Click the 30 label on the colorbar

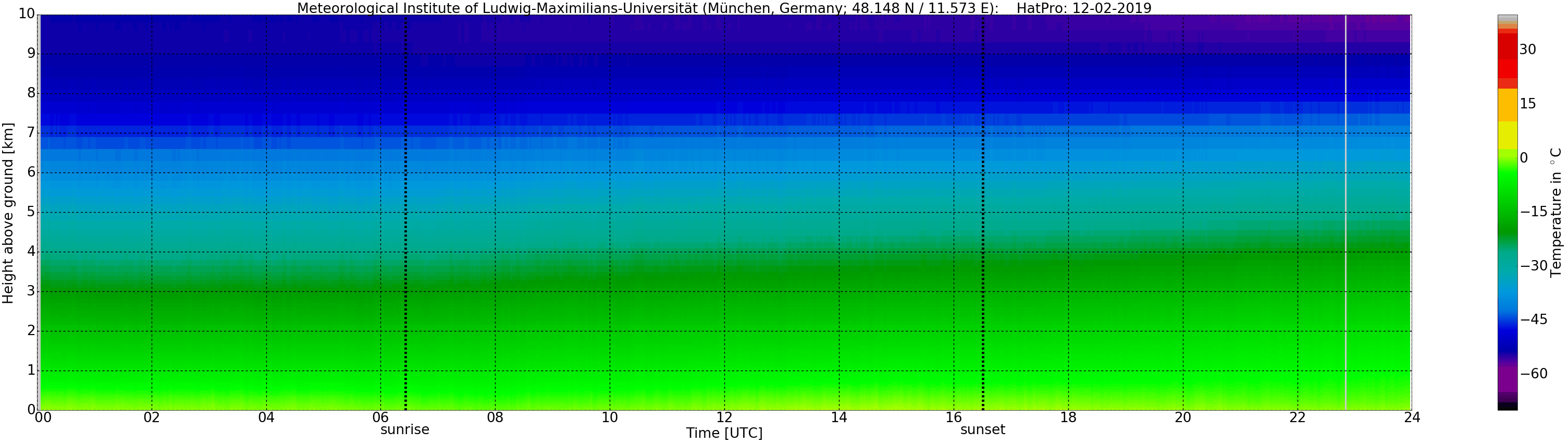1528,50
